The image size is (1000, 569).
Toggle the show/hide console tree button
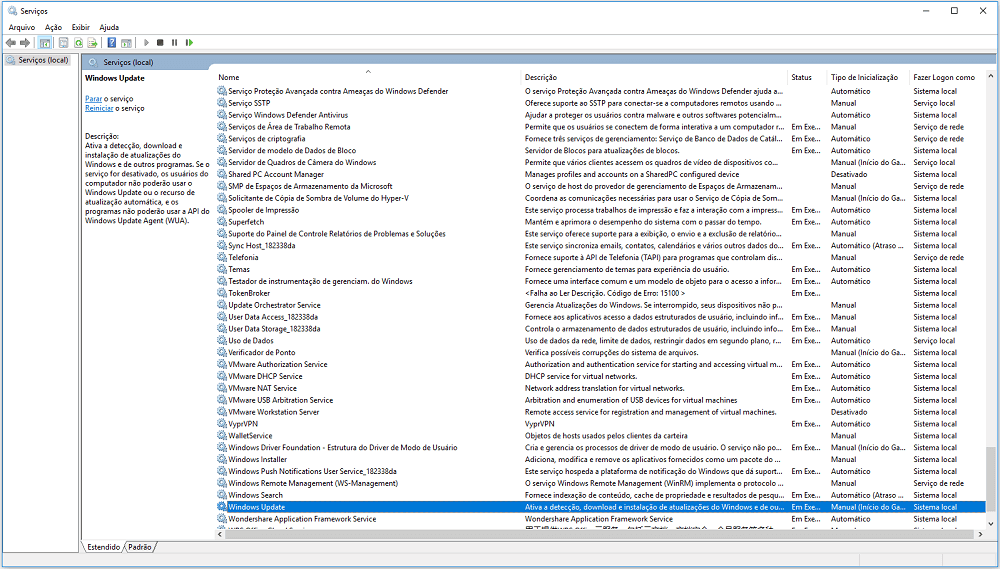click(x=46, y=43)
